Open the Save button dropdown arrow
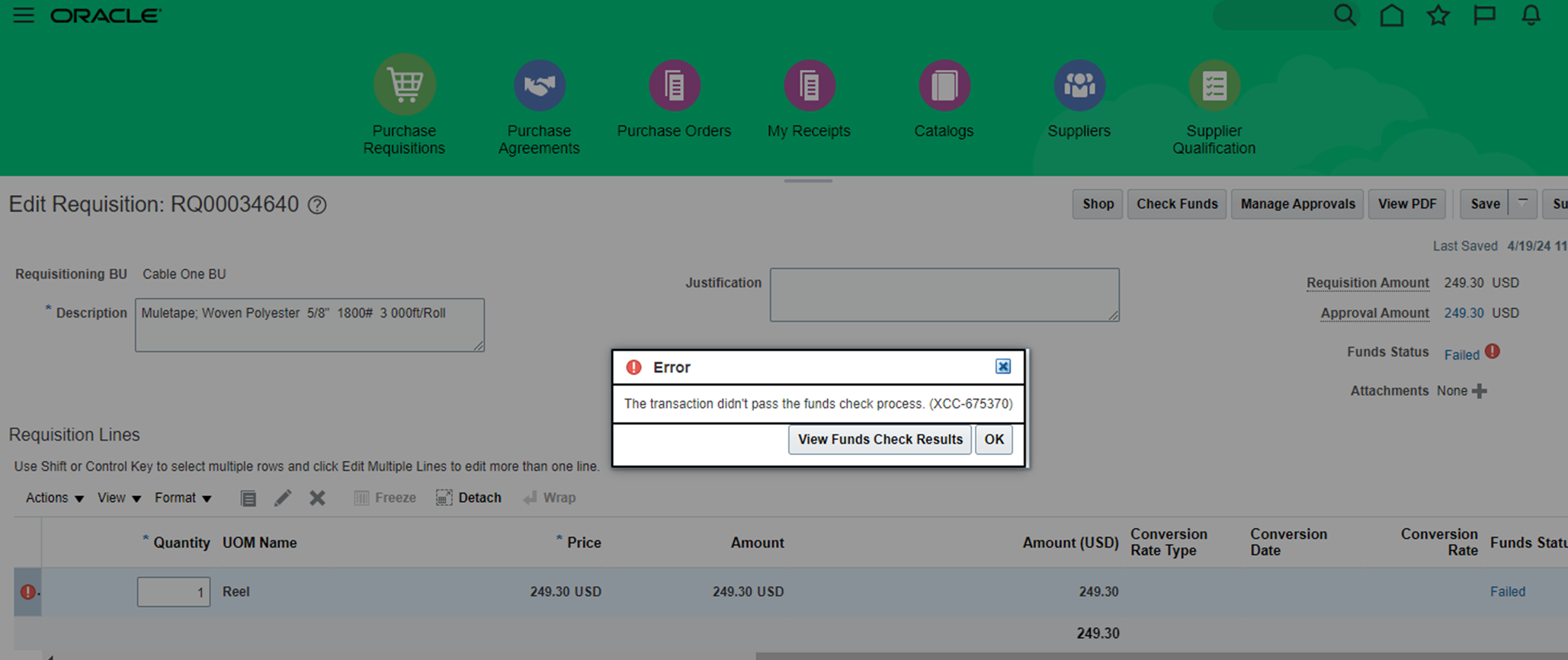The height and width of the screenshot is (660, 1568). [1522, 203]
